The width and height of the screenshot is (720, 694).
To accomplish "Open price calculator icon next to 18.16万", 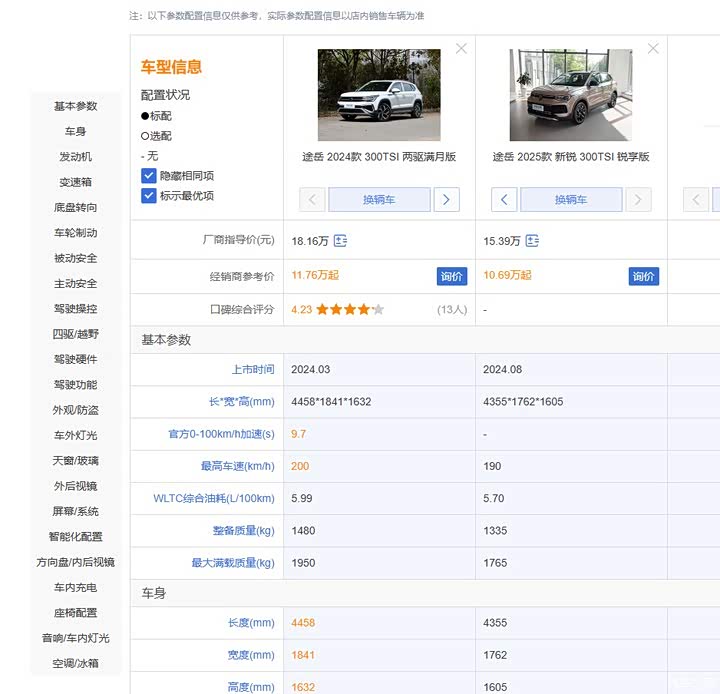I will (340, 241).
